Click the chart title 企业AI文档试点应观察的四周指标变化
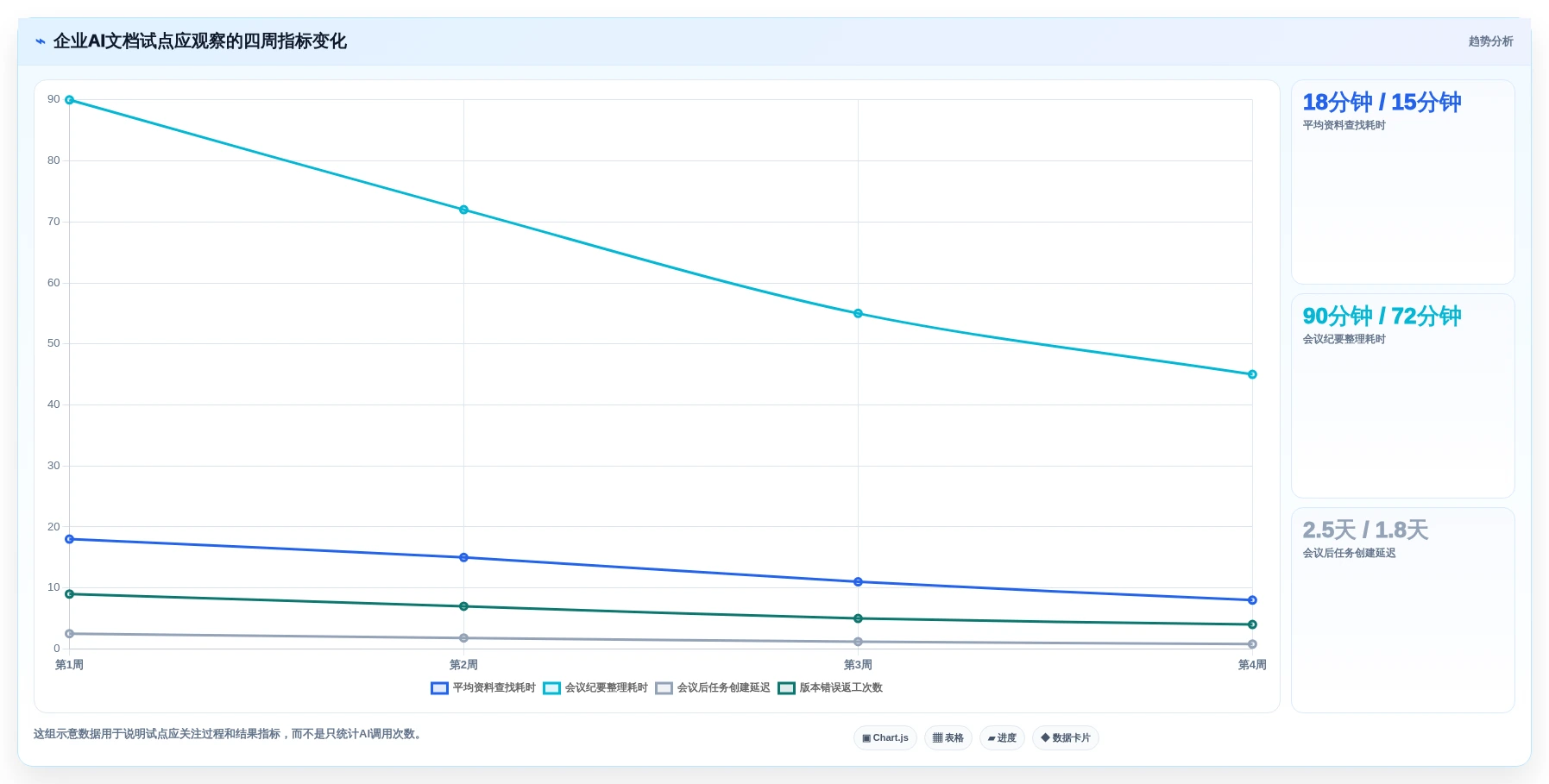Viewport: 1549px width, 784px height. click(x=200, y=41)
